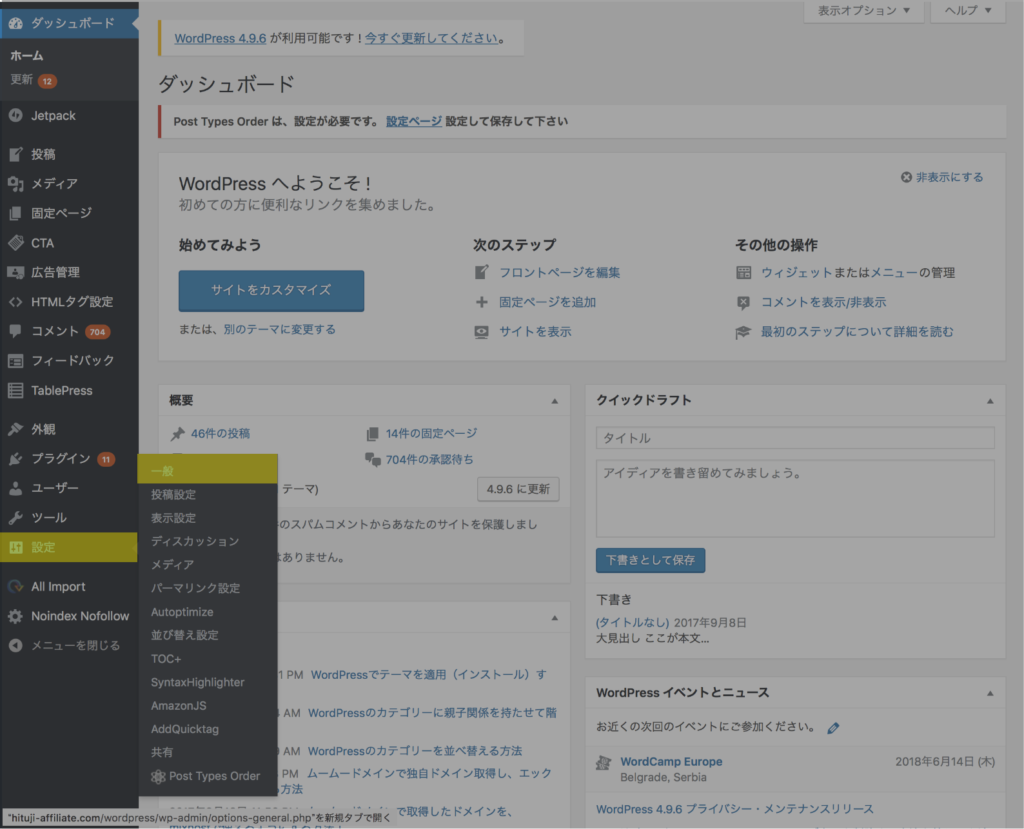Screen dimensions: 1024x829
Task: Click the pencil icon to edit event location
Action: 833,728
